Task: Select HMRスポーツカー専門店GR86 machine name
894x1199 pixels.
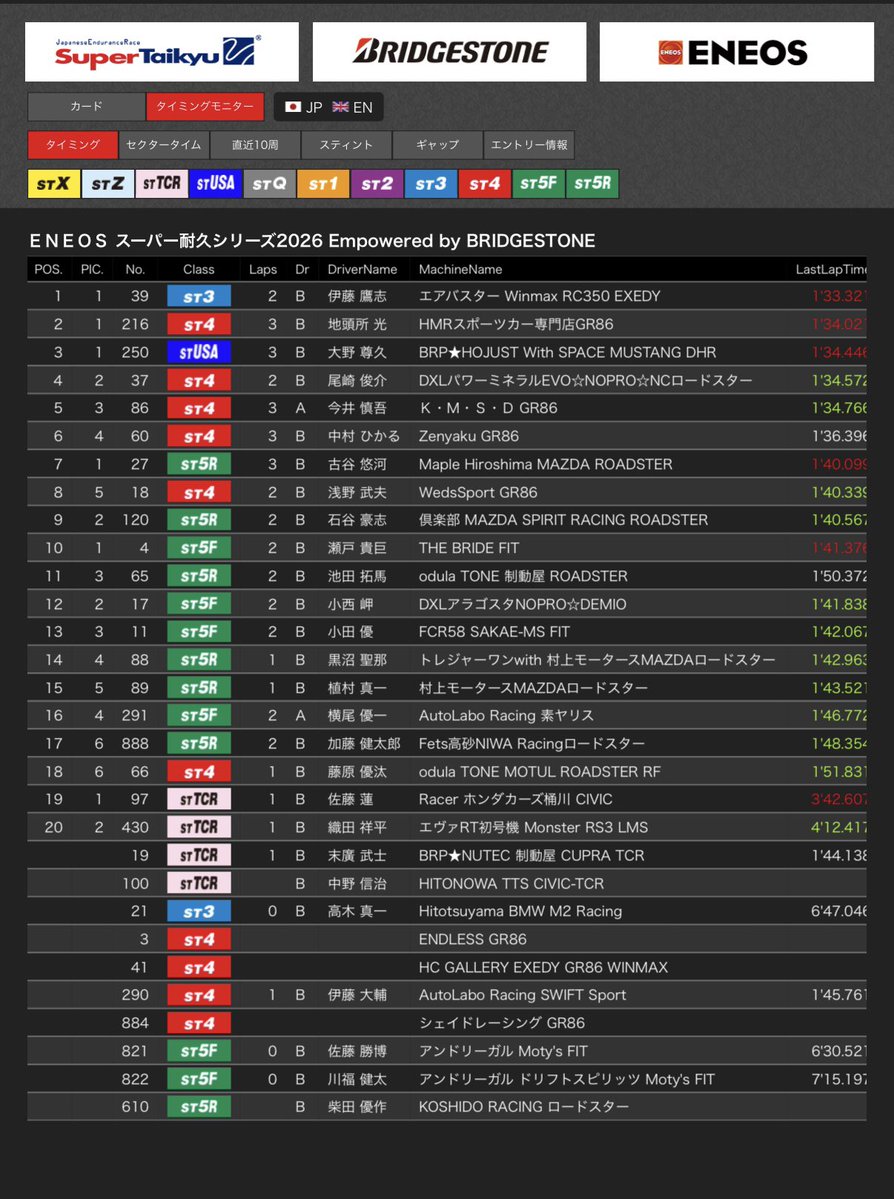Action: click(516, 324)
